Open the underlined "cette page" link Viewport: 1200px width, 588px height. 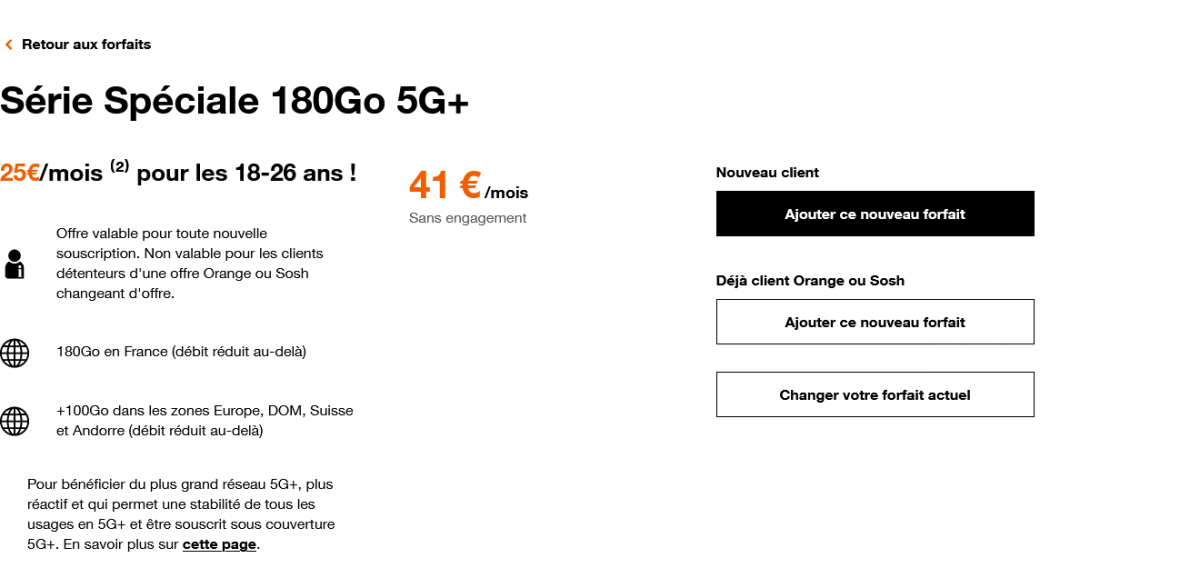[x=219, y=545]
